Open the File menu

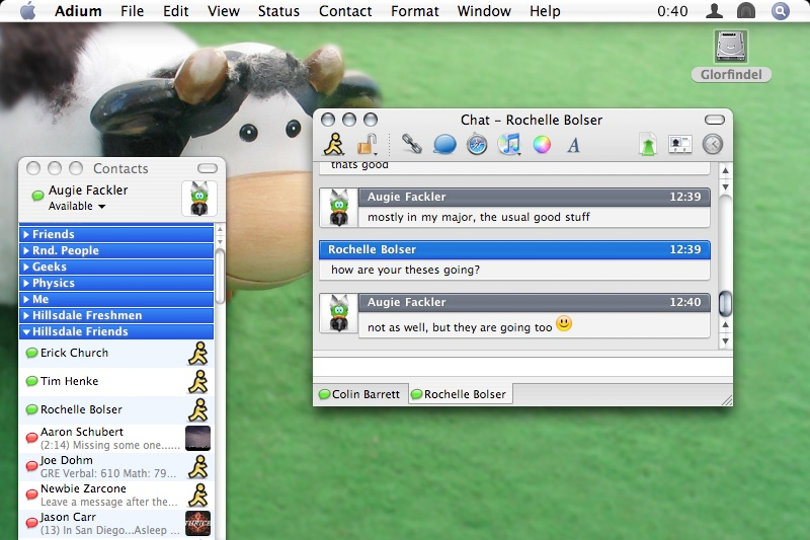[132, 11]
